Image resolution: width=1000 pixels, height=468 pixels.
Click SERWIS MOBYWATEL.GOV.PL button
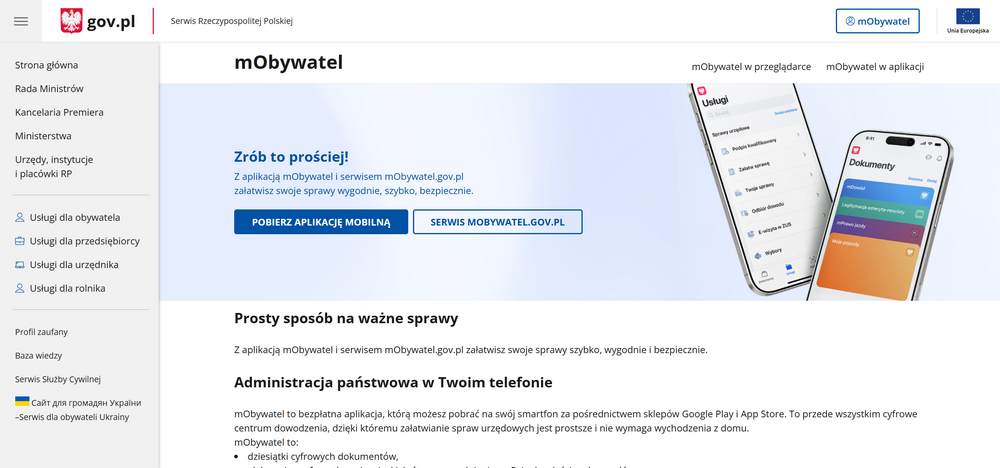click(x=497, y=222)
